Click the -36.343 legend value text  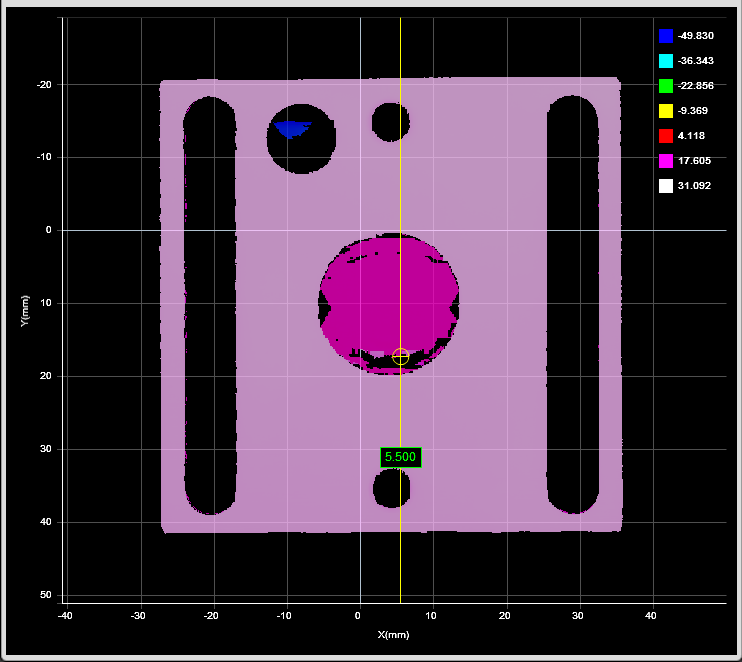tap(695, 61)
